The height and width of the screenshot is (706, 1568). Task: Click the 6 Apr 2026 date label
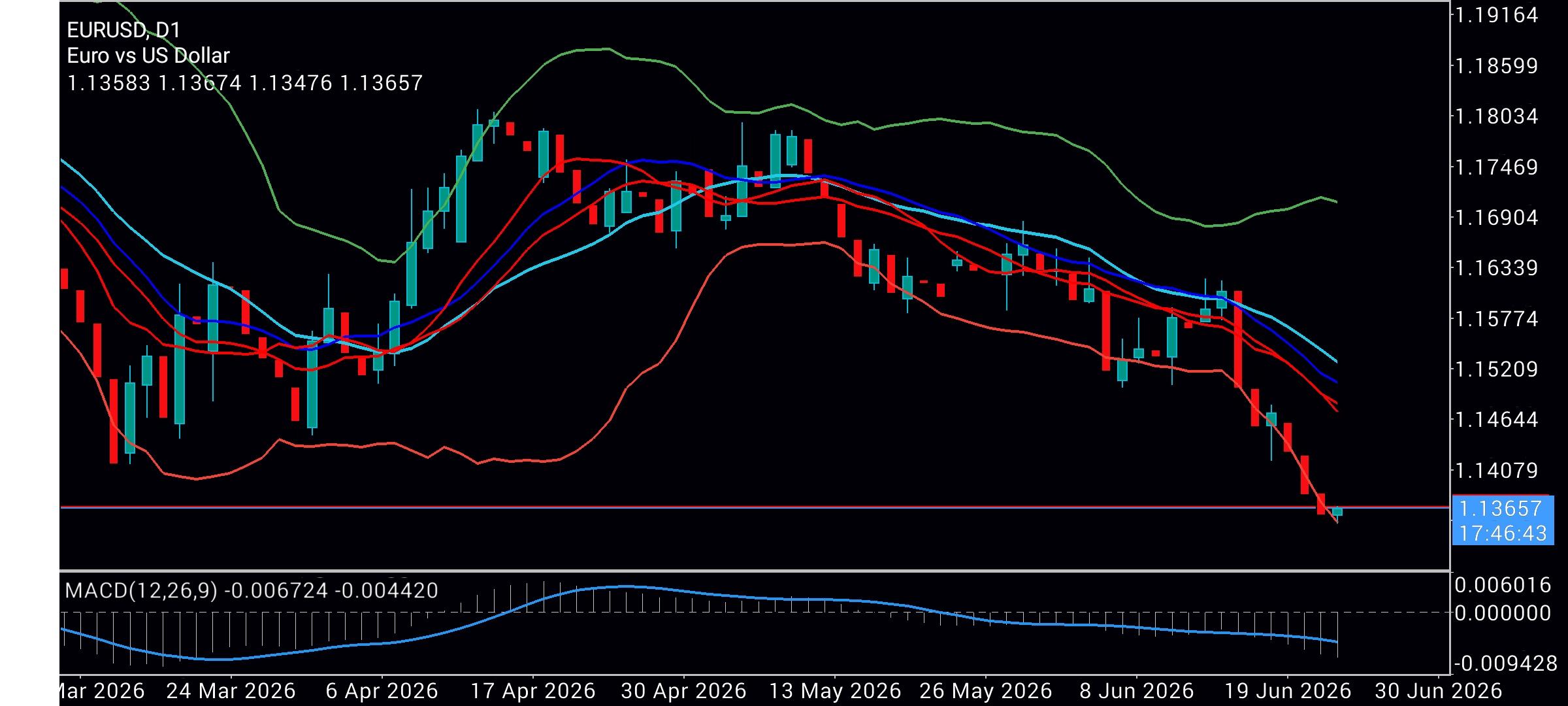click(382, 691)
